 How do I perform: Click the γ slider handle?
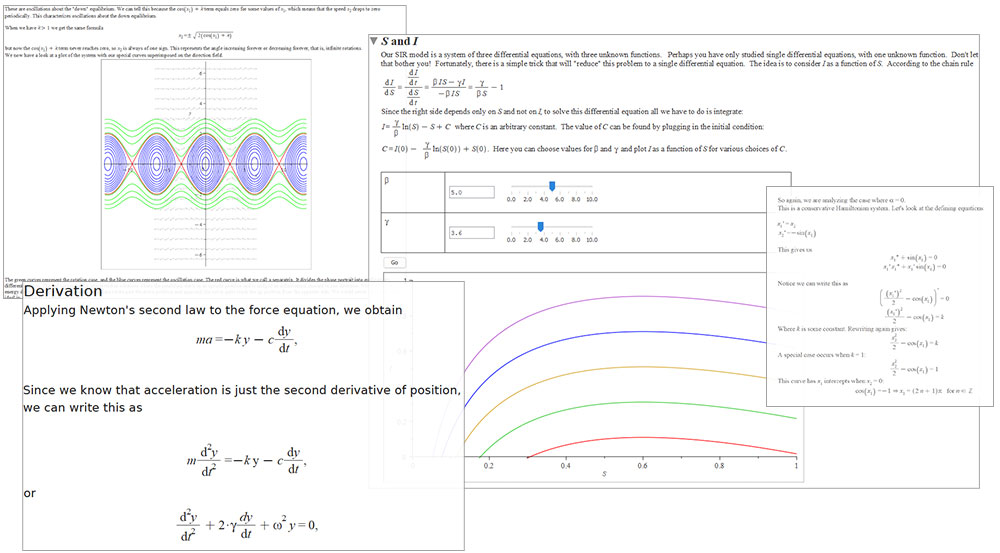click(x=540, y=226)
